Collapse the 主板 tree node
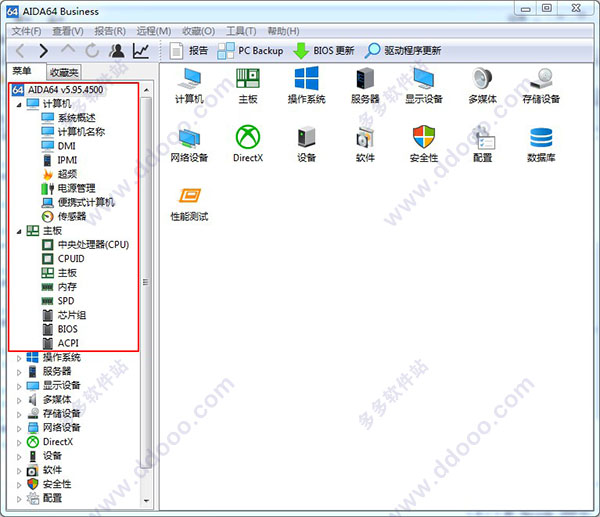The image size is (600, 517). [19, 232]
